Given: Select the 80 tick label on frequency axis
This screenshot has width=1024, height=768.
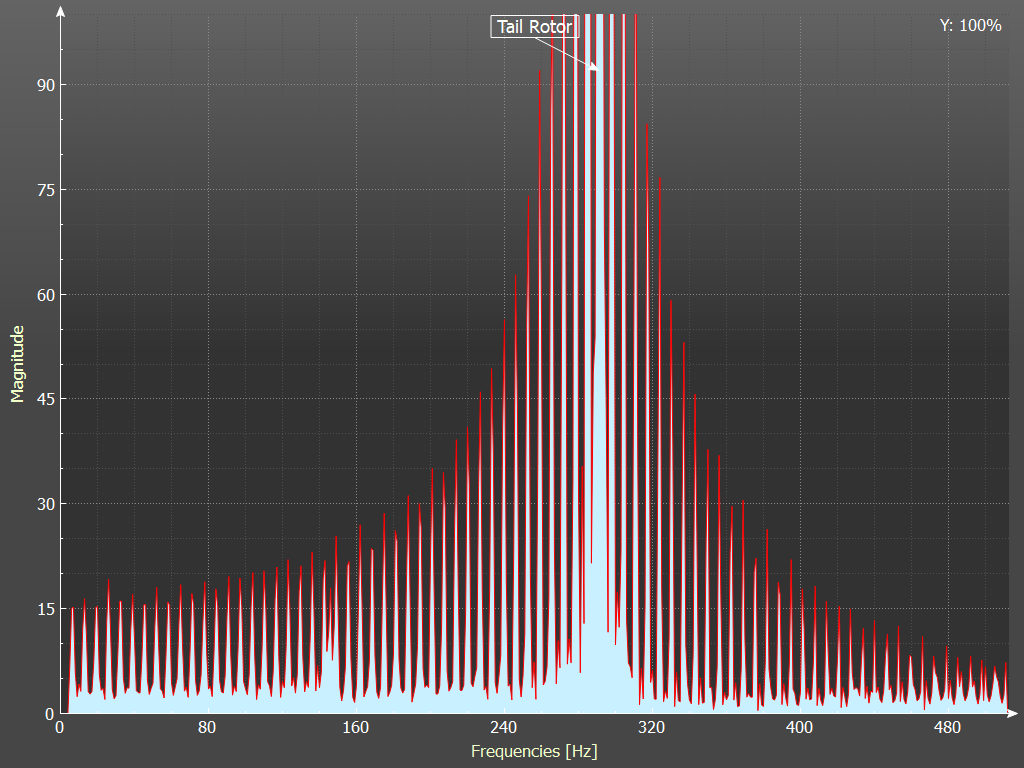Looking at the screenshot, I should [x=207, y=727].
